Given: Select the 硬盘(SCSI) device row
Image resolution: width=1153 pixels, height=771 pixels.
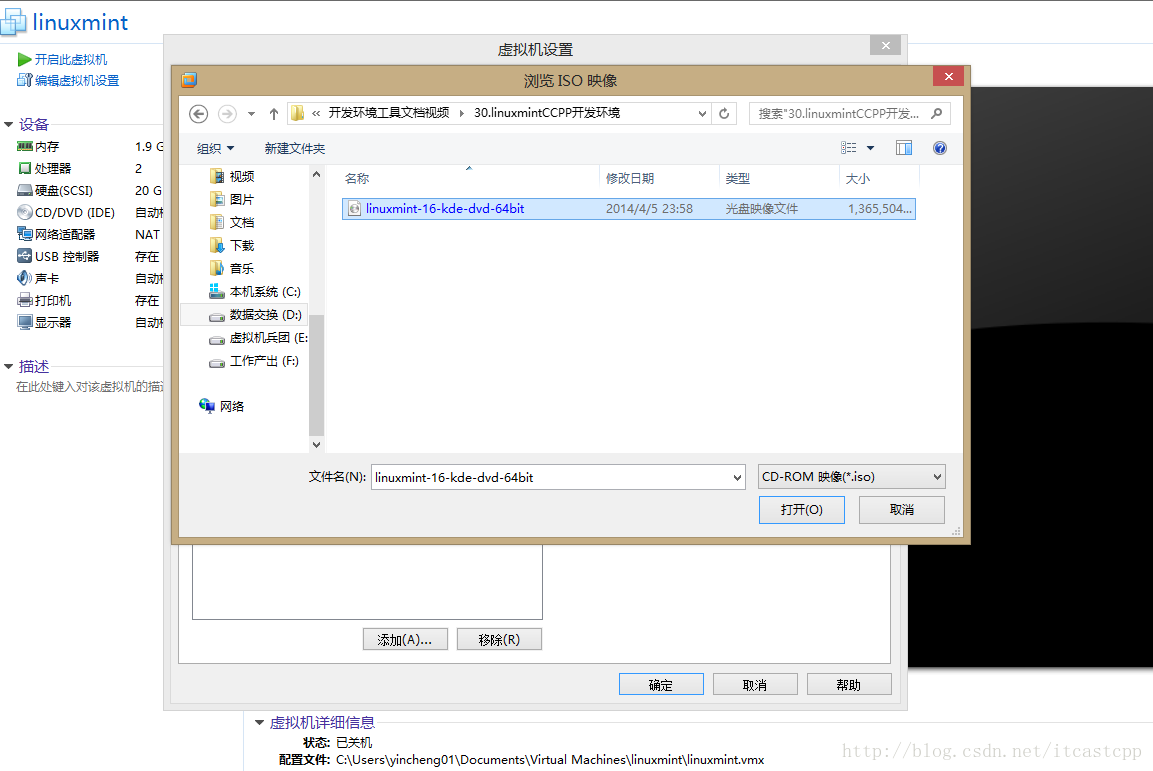Looking at the screenshot, I should click(x=89, y=191).
